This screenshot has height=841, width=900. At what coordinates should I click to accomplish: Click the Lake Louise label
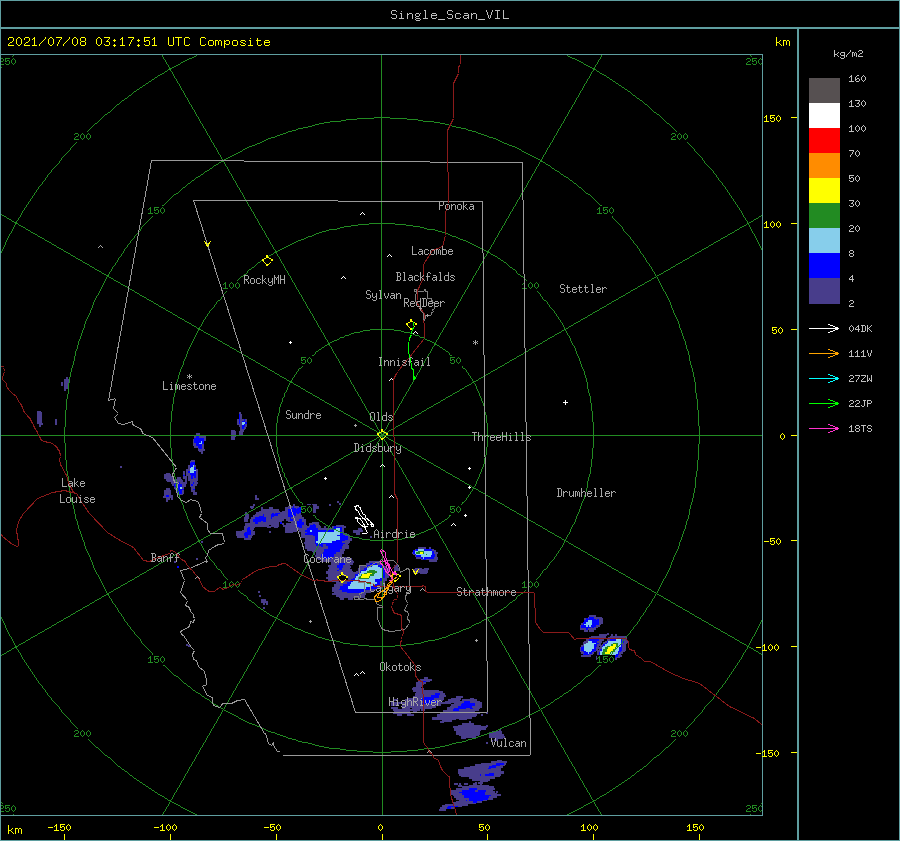pyautogui.click(x=77, y=491)
